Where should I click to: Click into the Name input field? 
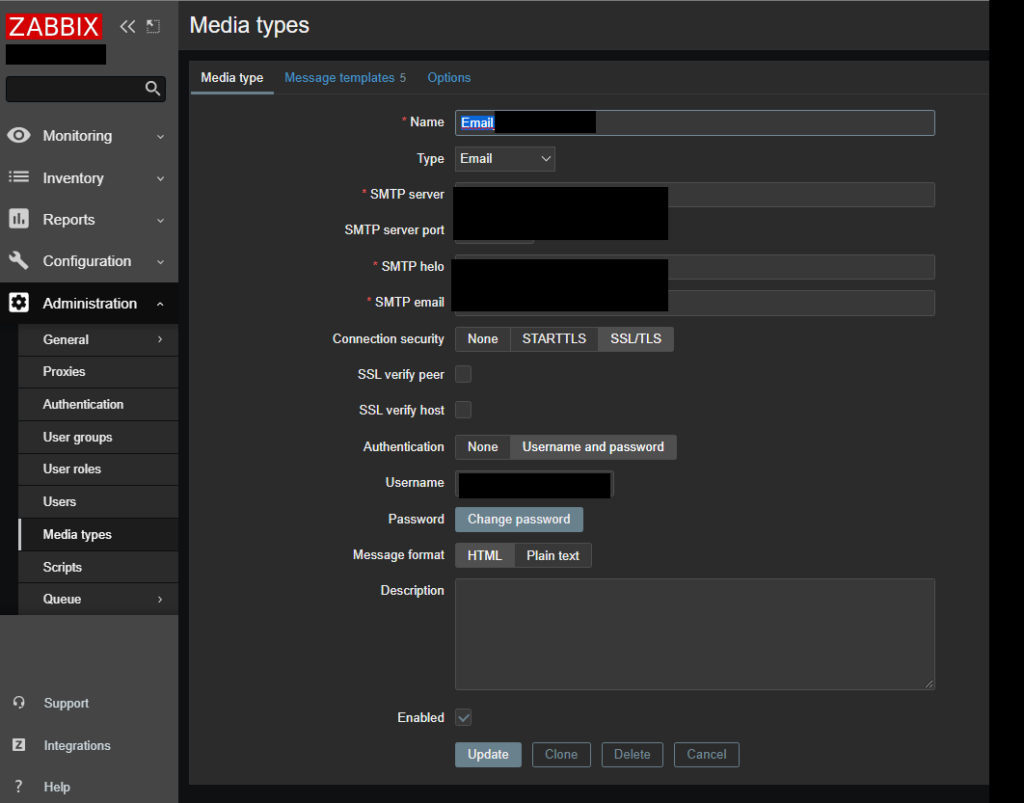pos(695,123)
